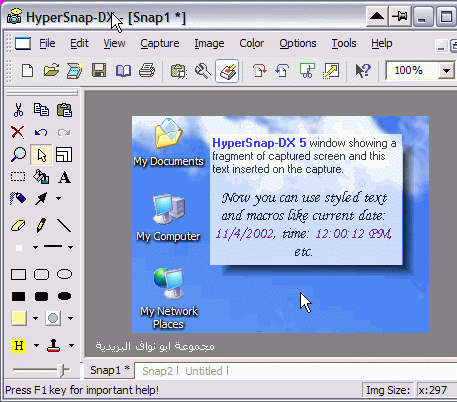Toggle the arrow selection pointer tool
Screen dimensions: 457x402
41,155
